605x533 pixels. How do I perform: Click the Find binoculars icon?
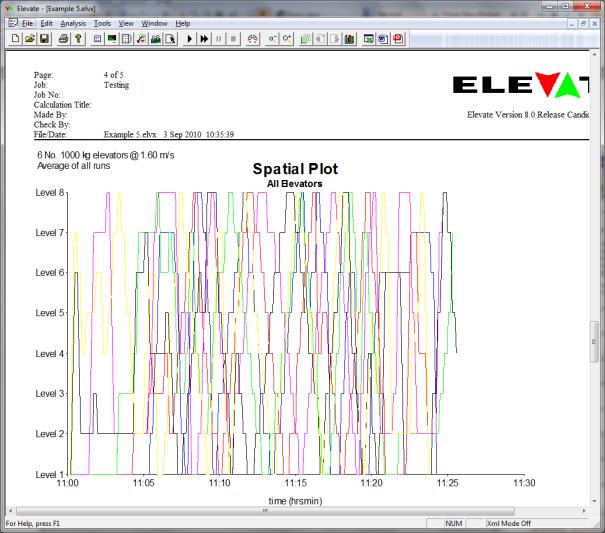pyautogui.click(x=253, y=39)
